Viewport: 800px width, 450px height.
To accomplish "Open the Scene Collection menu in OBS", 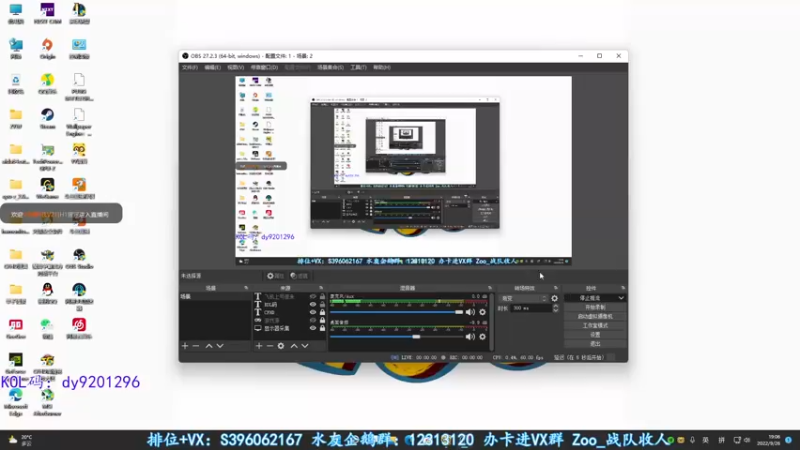I will pos(331,67).
